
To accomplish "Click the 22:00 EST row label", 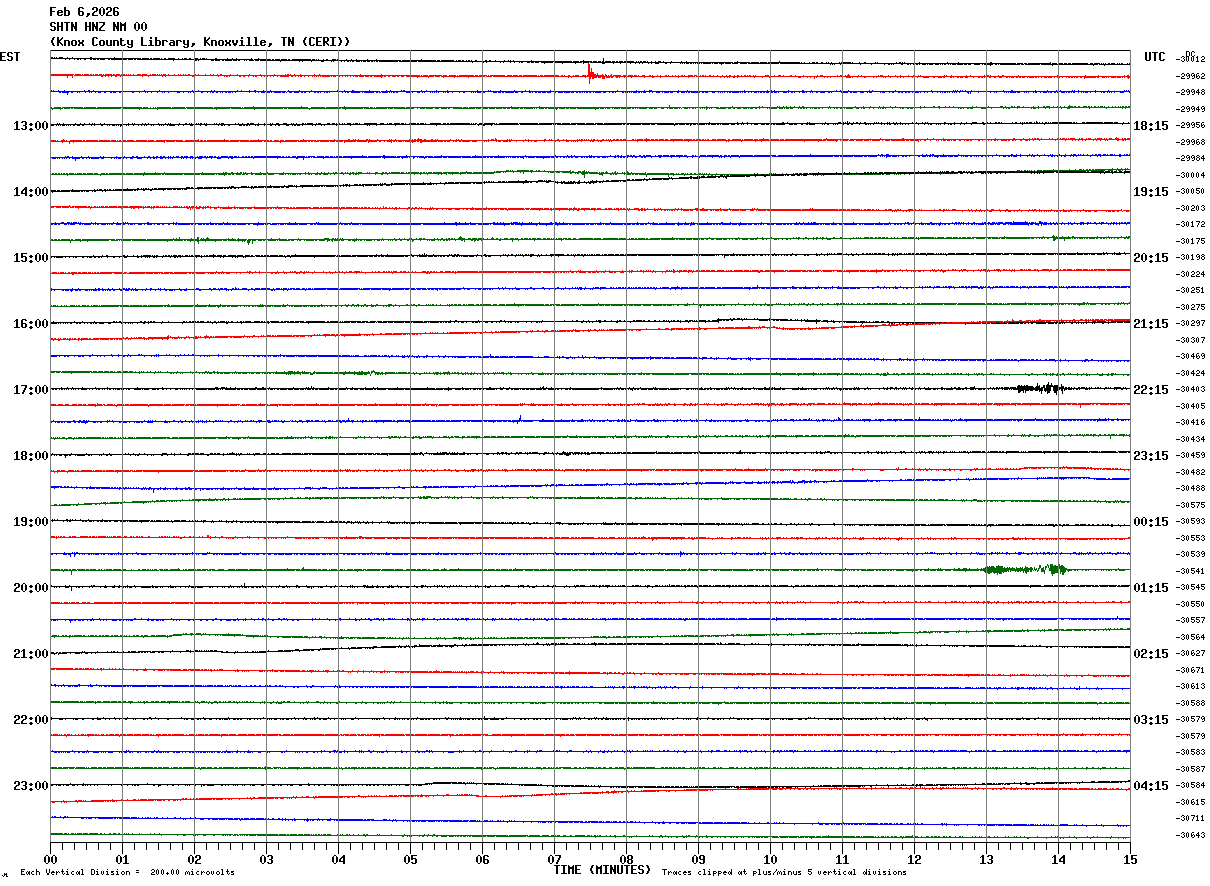I will 31,720.
